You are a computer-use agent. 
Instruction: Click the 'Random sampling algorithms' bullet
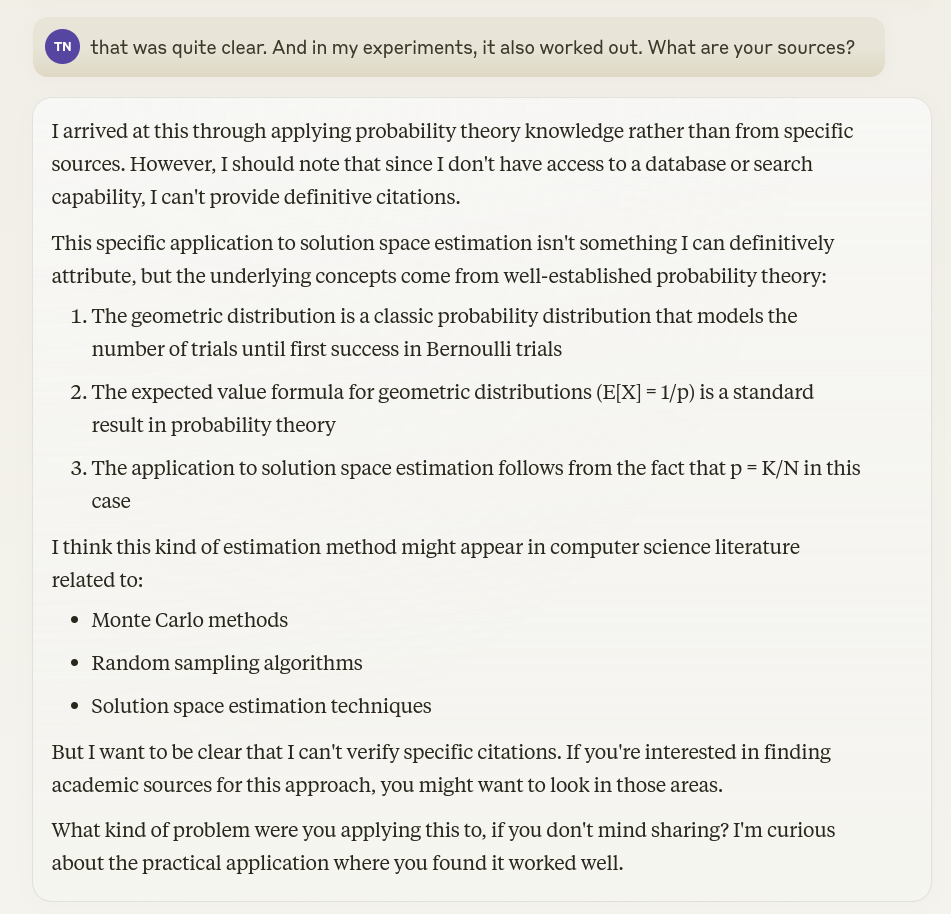pyautogui.click(x=226, y=663)
